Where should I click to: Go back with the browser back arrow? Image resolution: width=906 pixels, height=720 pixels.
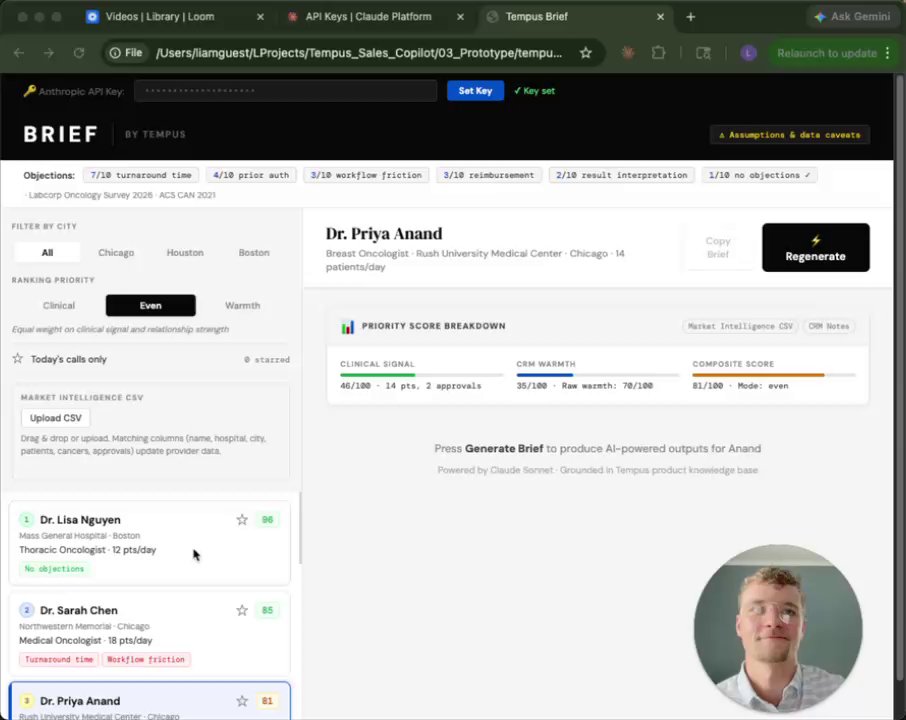pyautogui.click(x=19, y=53)
